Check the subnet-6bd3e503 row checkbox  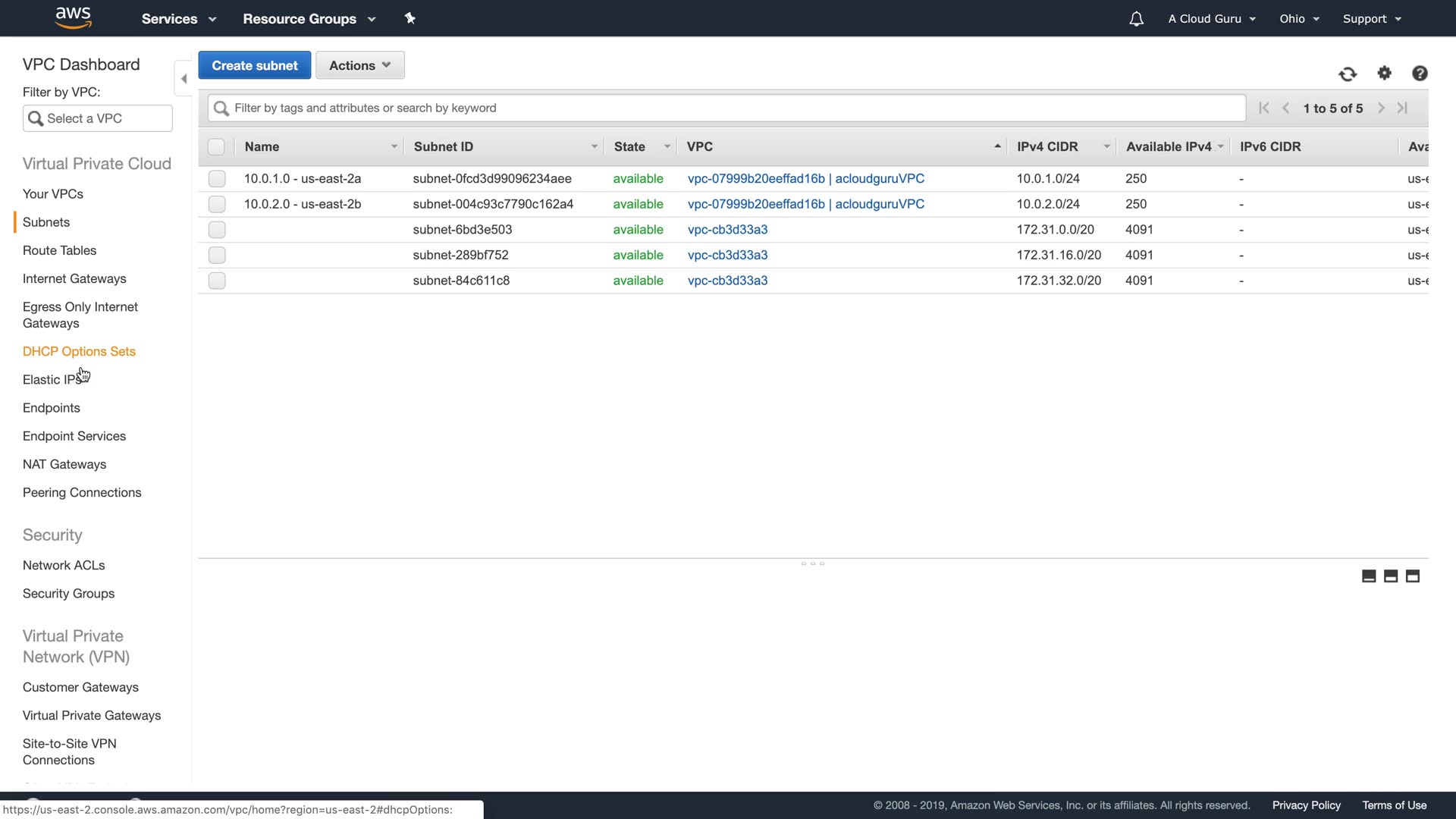point(217,230)
